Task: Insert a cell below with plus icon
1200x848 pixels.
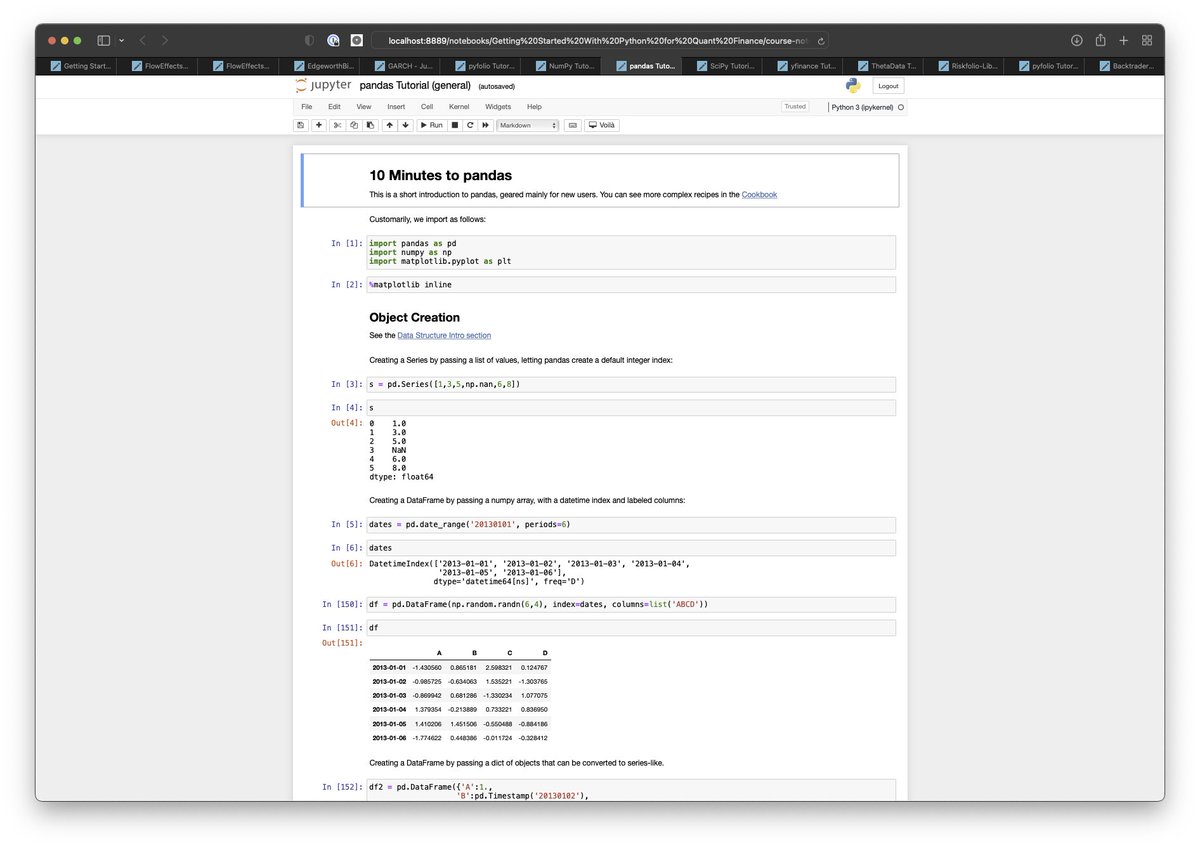Action: coord(319,125)
